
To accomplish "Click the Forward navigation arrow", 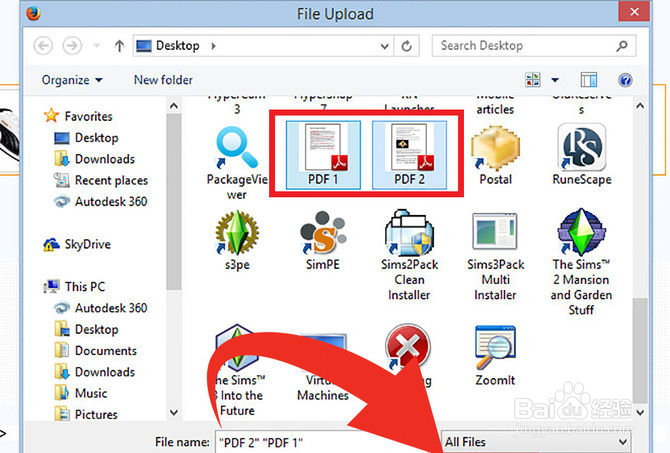I will coord(72,45).
